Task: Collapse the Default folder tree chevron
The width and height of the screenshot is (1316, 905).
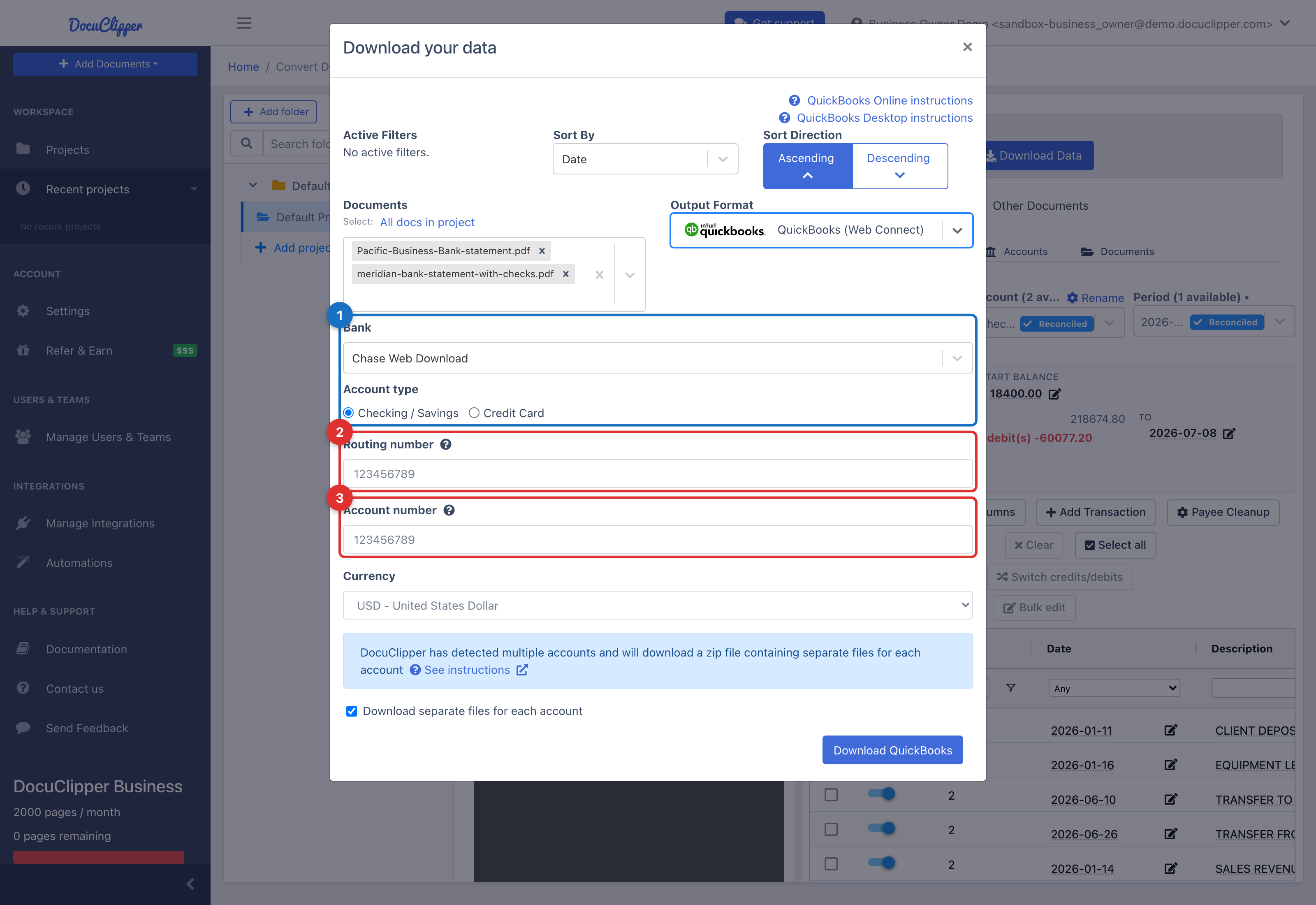Action: (x=253, y=185)
